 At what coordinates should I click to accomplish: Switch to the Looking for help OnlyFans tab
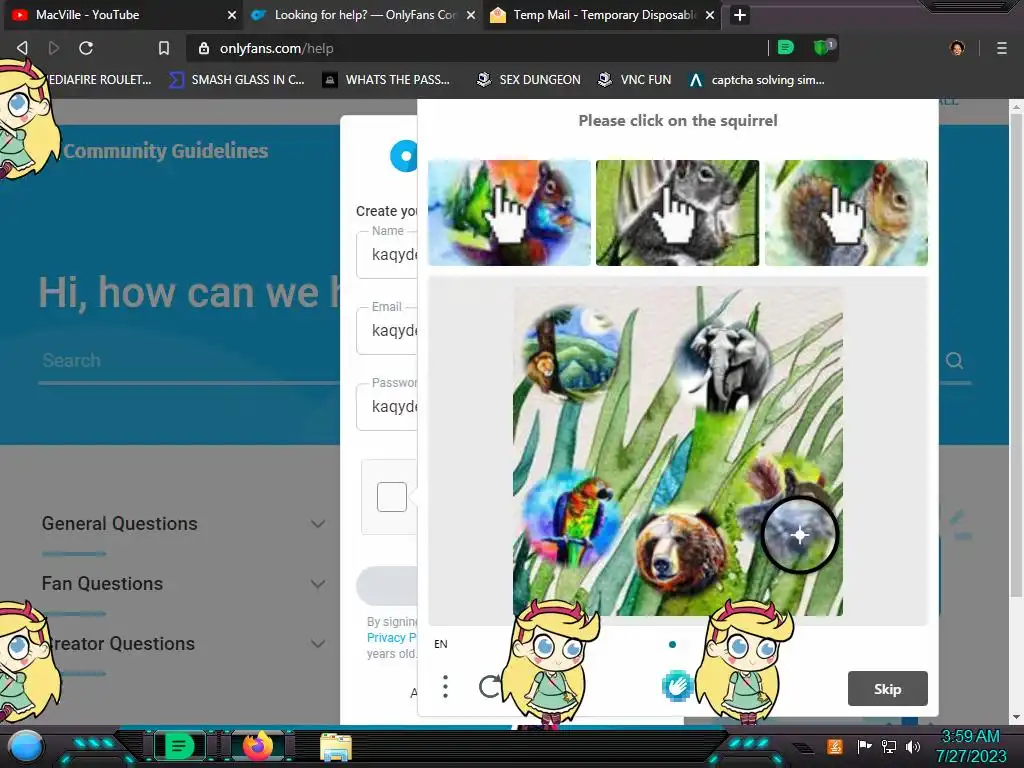pos(363,15)
